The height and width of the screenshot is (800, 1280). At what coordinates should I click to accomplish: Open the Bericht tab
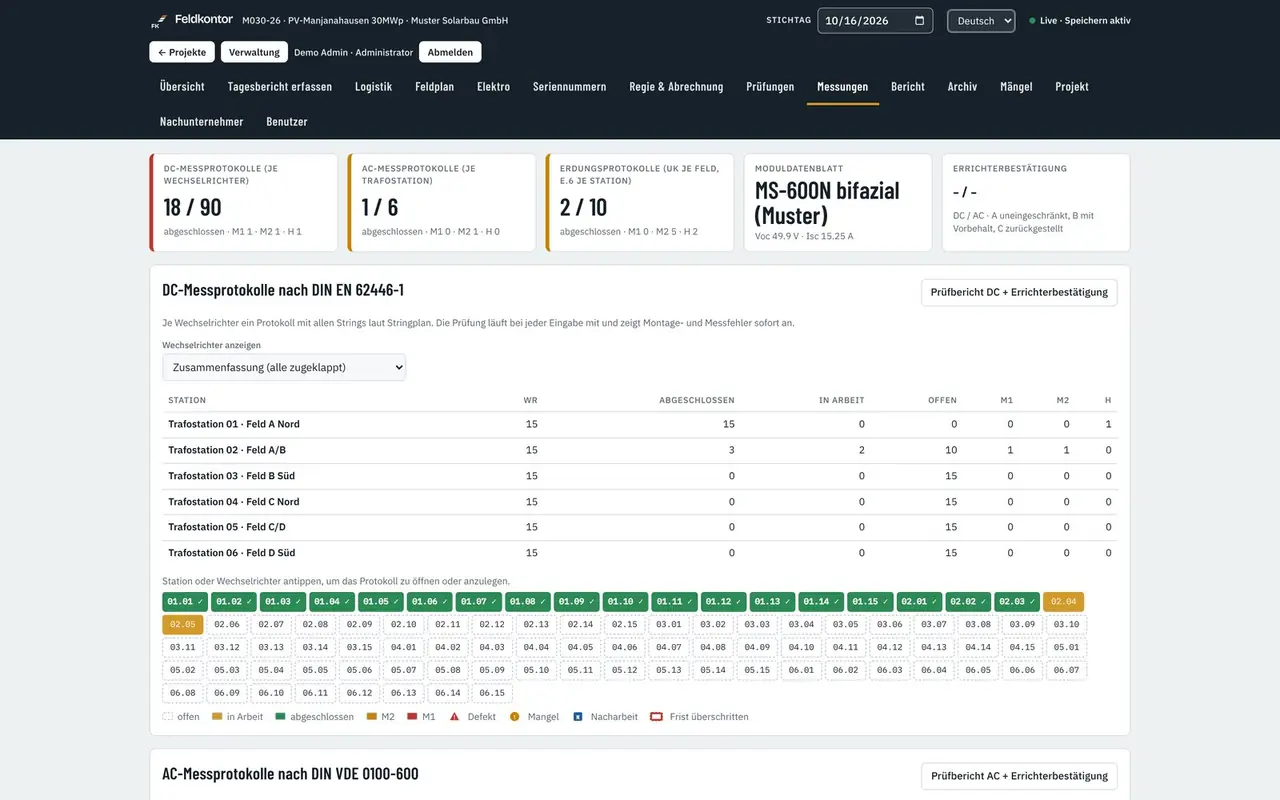click(908, 87)
